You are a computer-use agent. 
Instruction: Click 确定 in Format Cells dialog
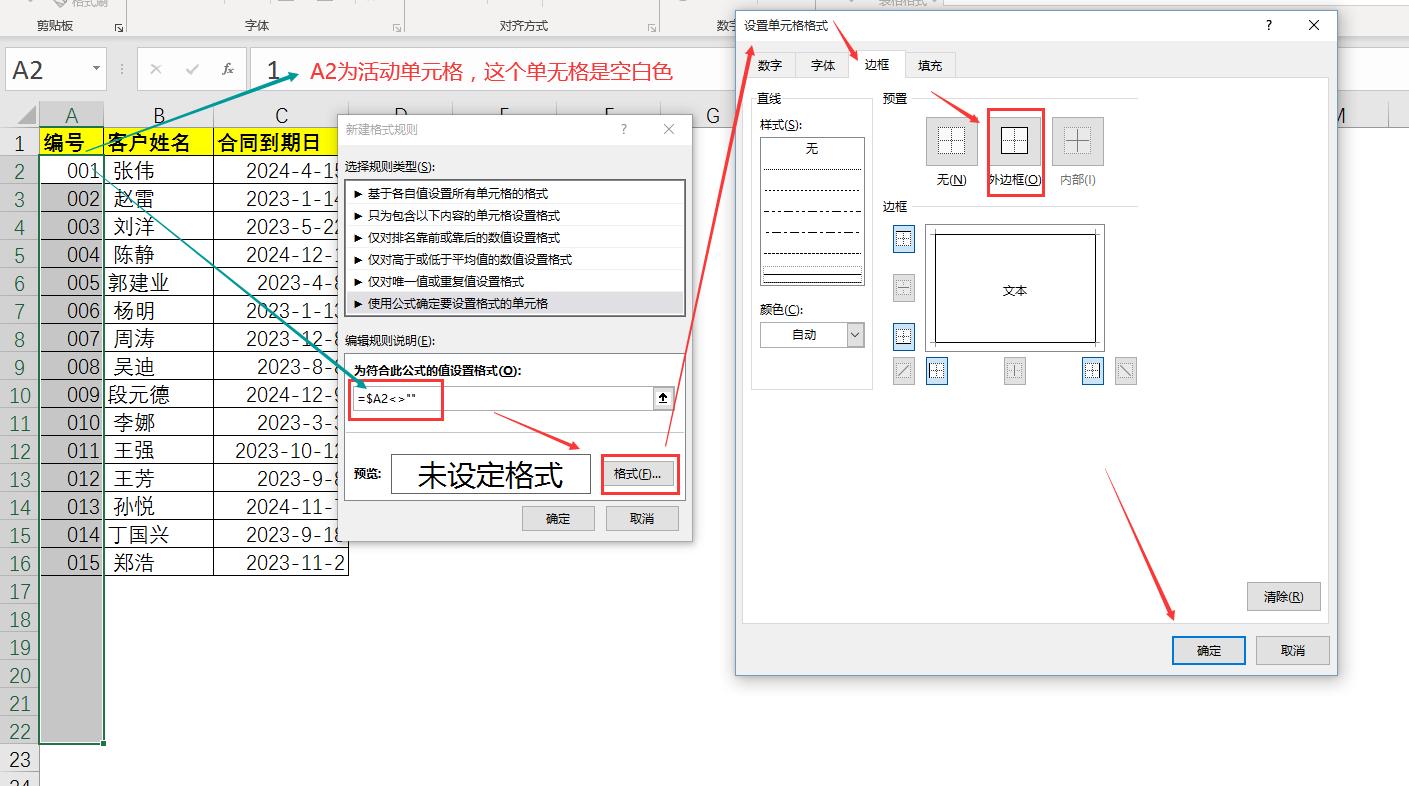point(1209,650)
